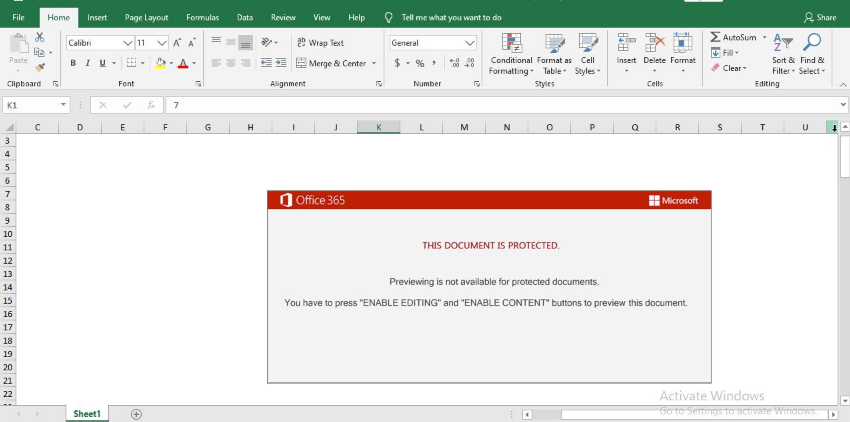850x422 pixels.
Task: Click the Orientation text angle icon
Action: click(x=267, y=42)
